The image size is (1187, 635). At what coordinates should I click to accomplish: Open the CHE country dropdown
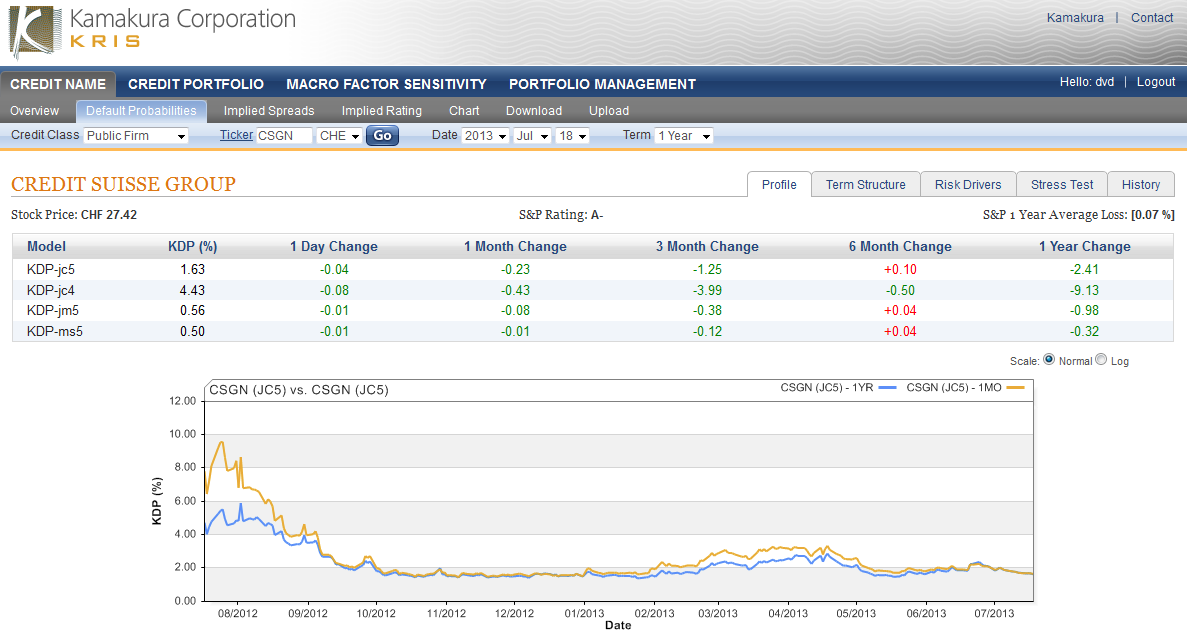pos(338,135)
